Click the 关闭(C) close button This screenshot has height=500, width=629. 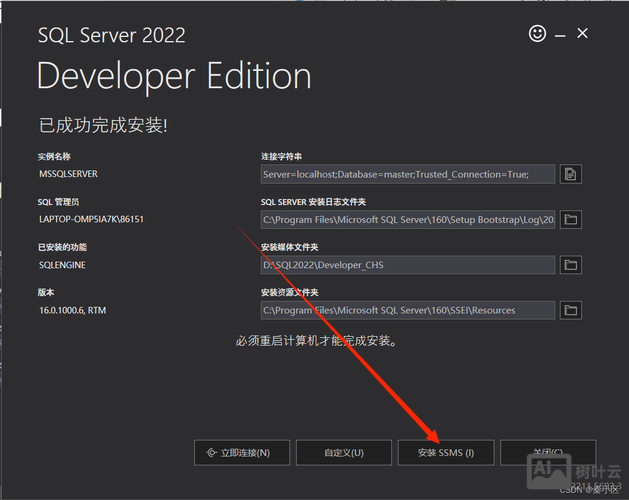(548, 453)
